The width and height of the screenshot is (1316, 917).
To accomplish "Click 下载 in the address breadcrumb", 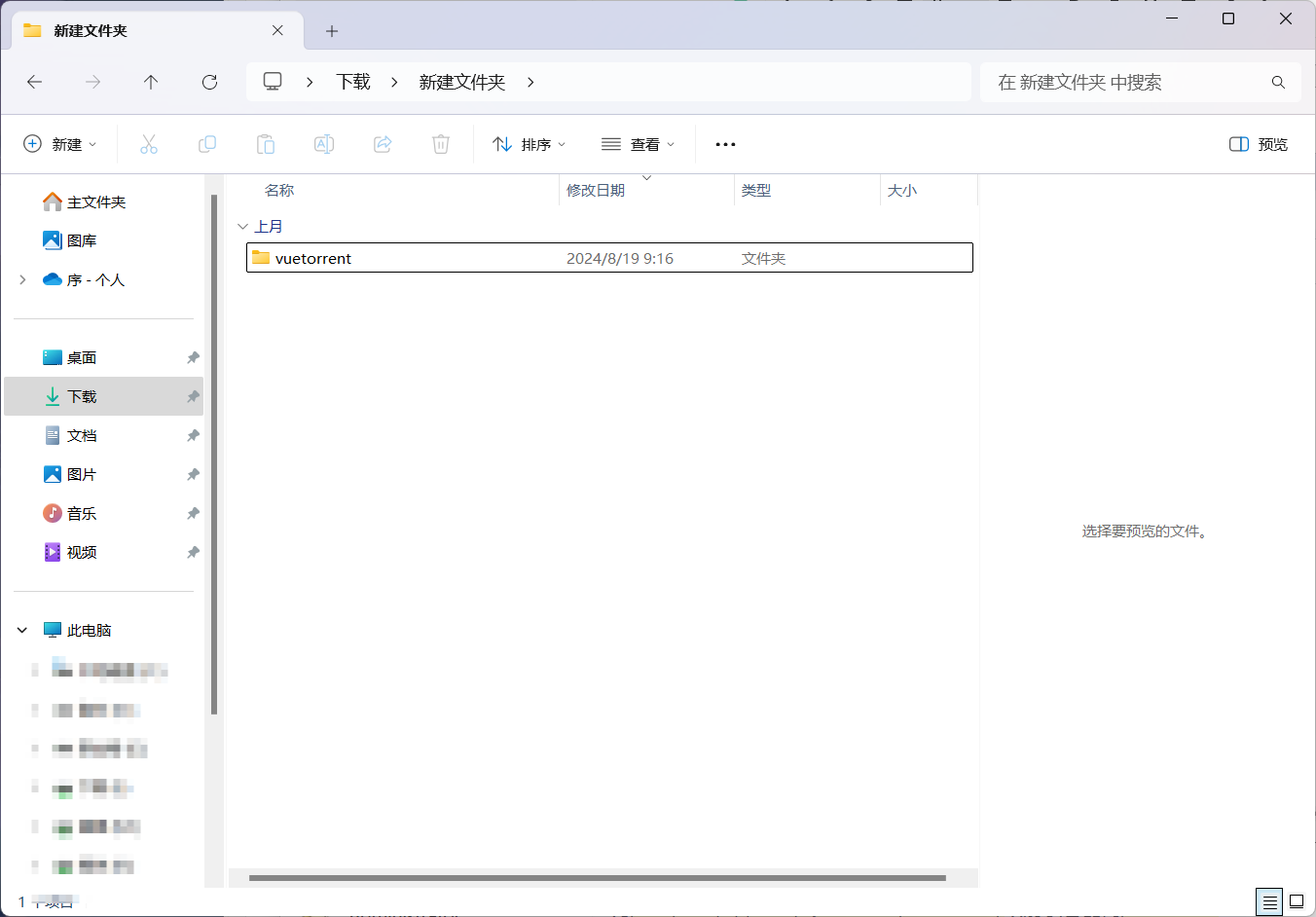I will pos(353,82).
